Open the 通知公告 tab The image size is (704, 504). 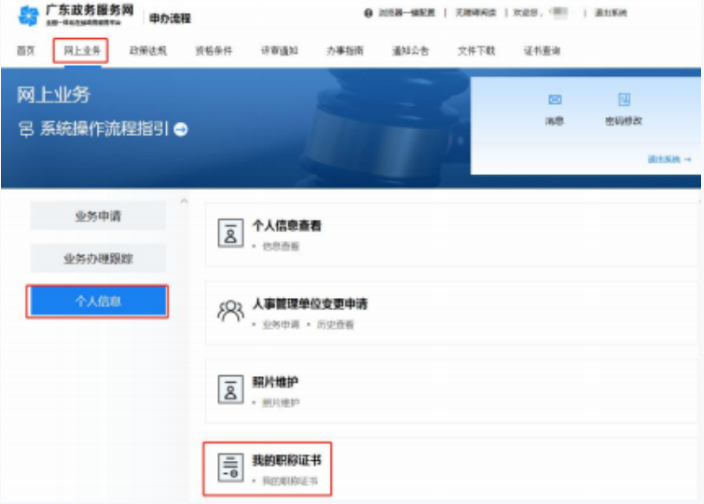coord(410,51)
